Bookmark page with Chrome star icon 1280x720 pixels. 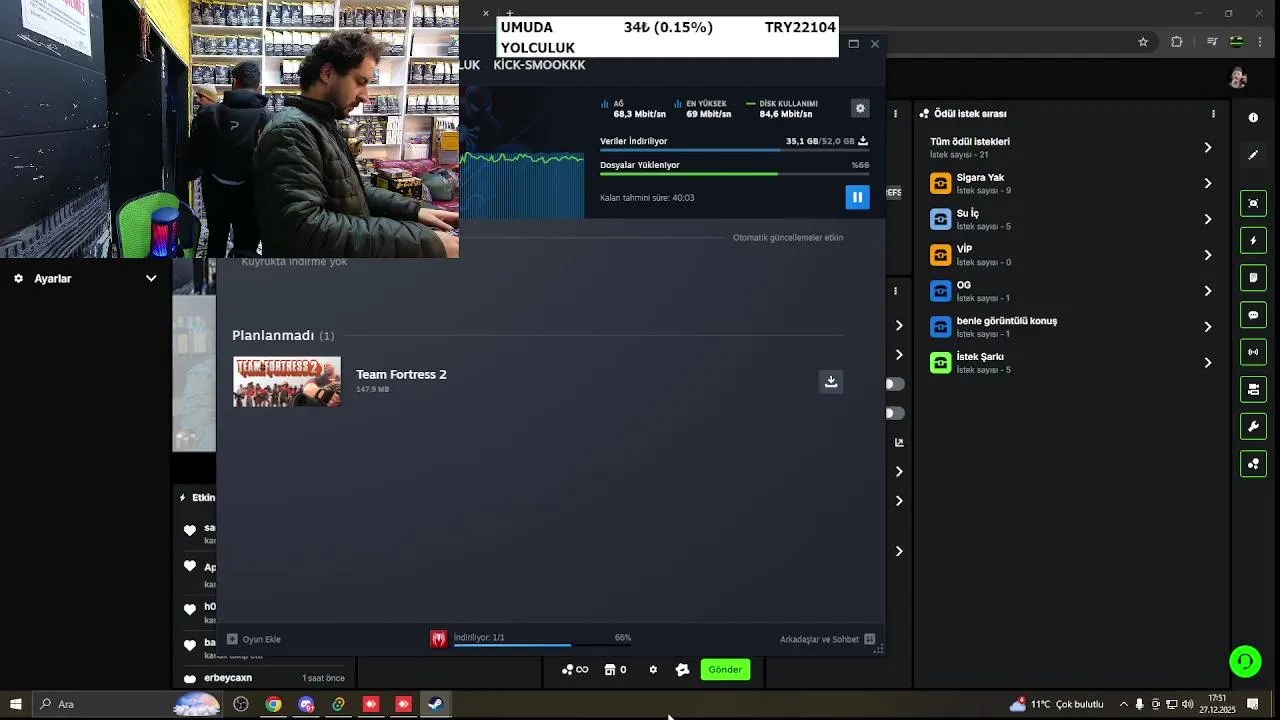coord(1143,42)
